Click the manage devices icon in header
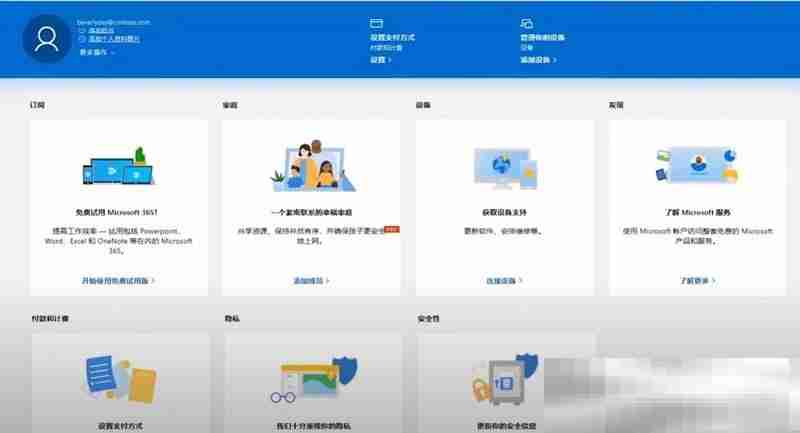 point(527,23)
